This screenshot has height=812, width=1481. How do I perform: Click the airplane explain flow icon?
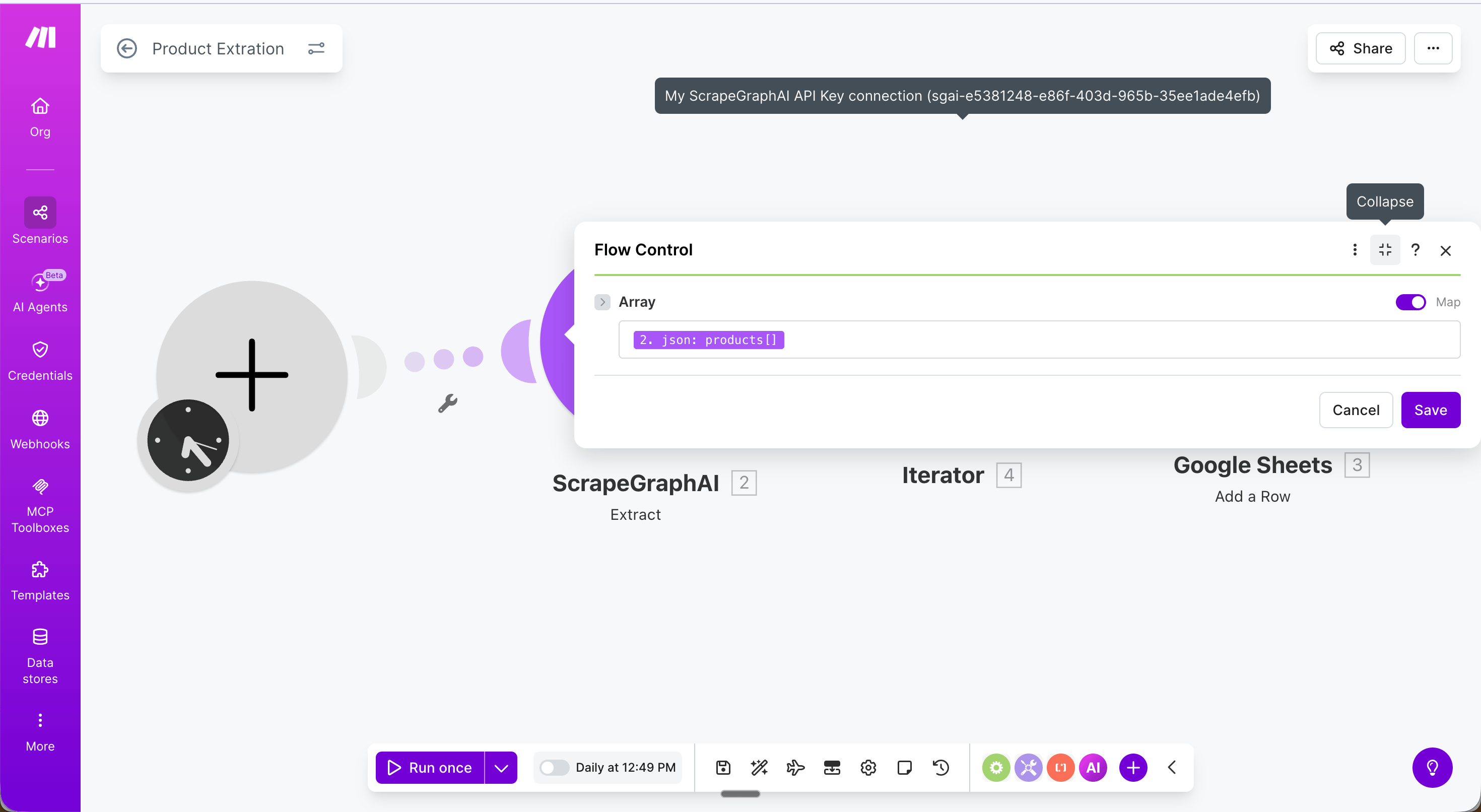pos(796,768)
